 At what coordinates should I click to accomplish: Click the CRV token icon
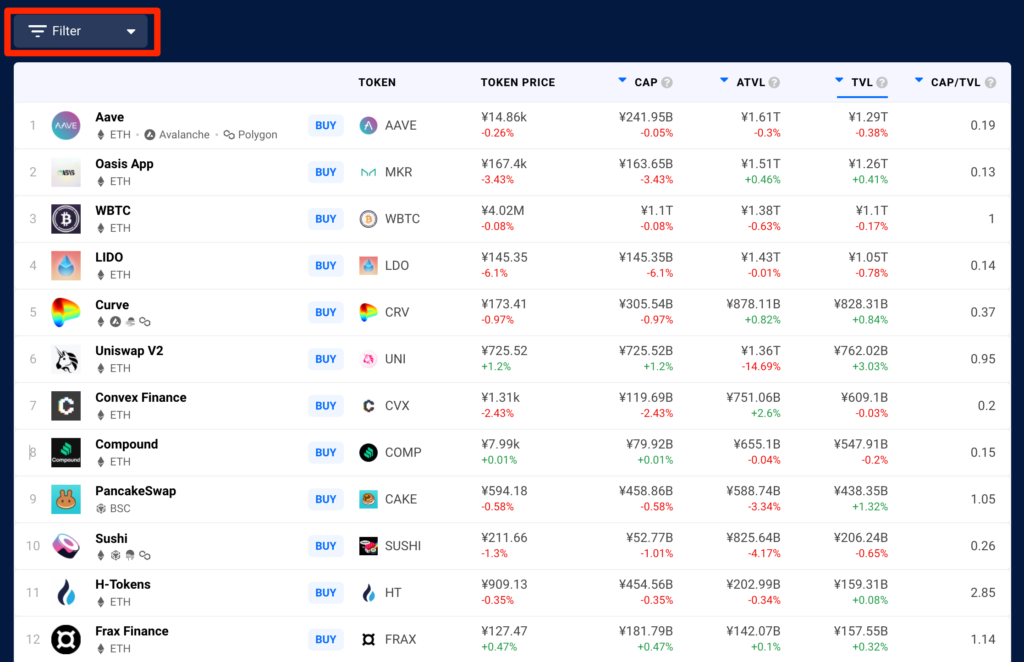(368, 312)
